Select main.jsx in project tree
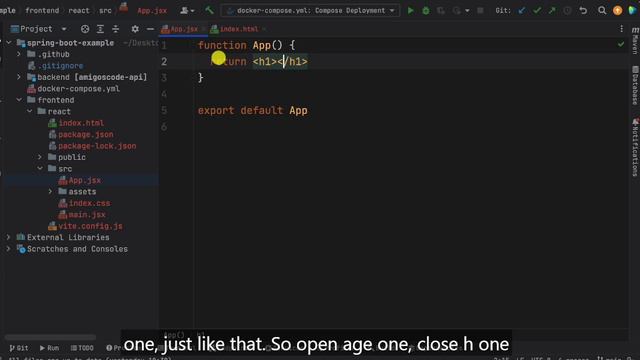The height and width of the screenshot is (360, 640). (x=87, y=214)
